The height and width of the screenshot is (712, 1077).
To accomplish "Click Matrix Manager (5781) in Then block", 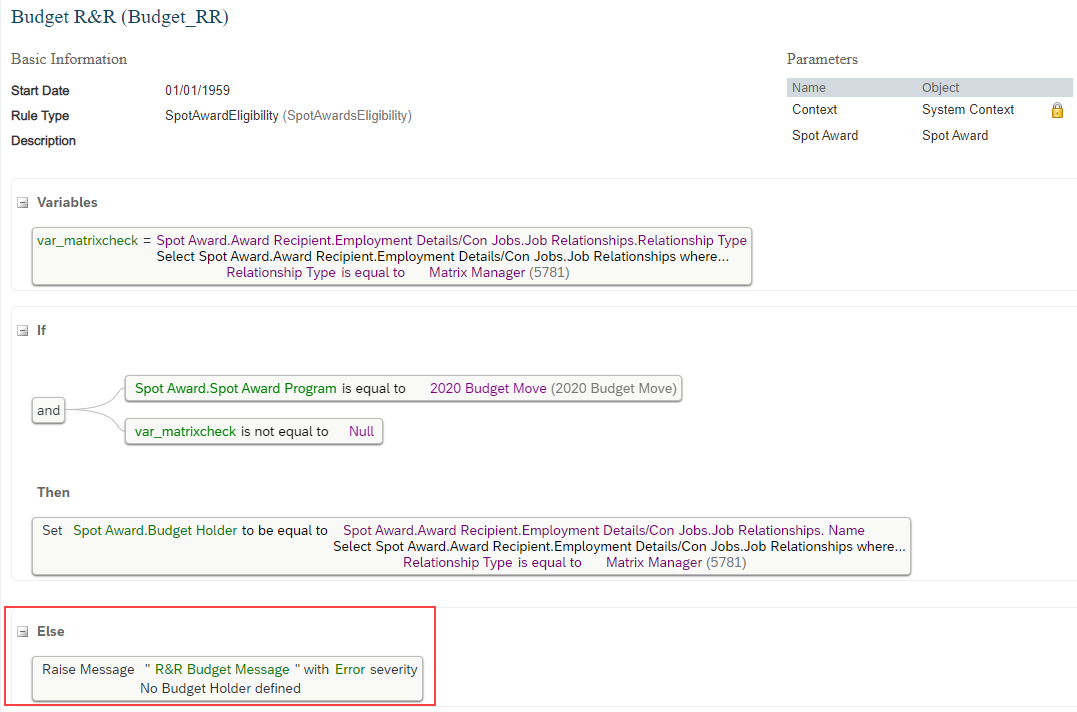I will pyautogui.click(x=676, y=562).
